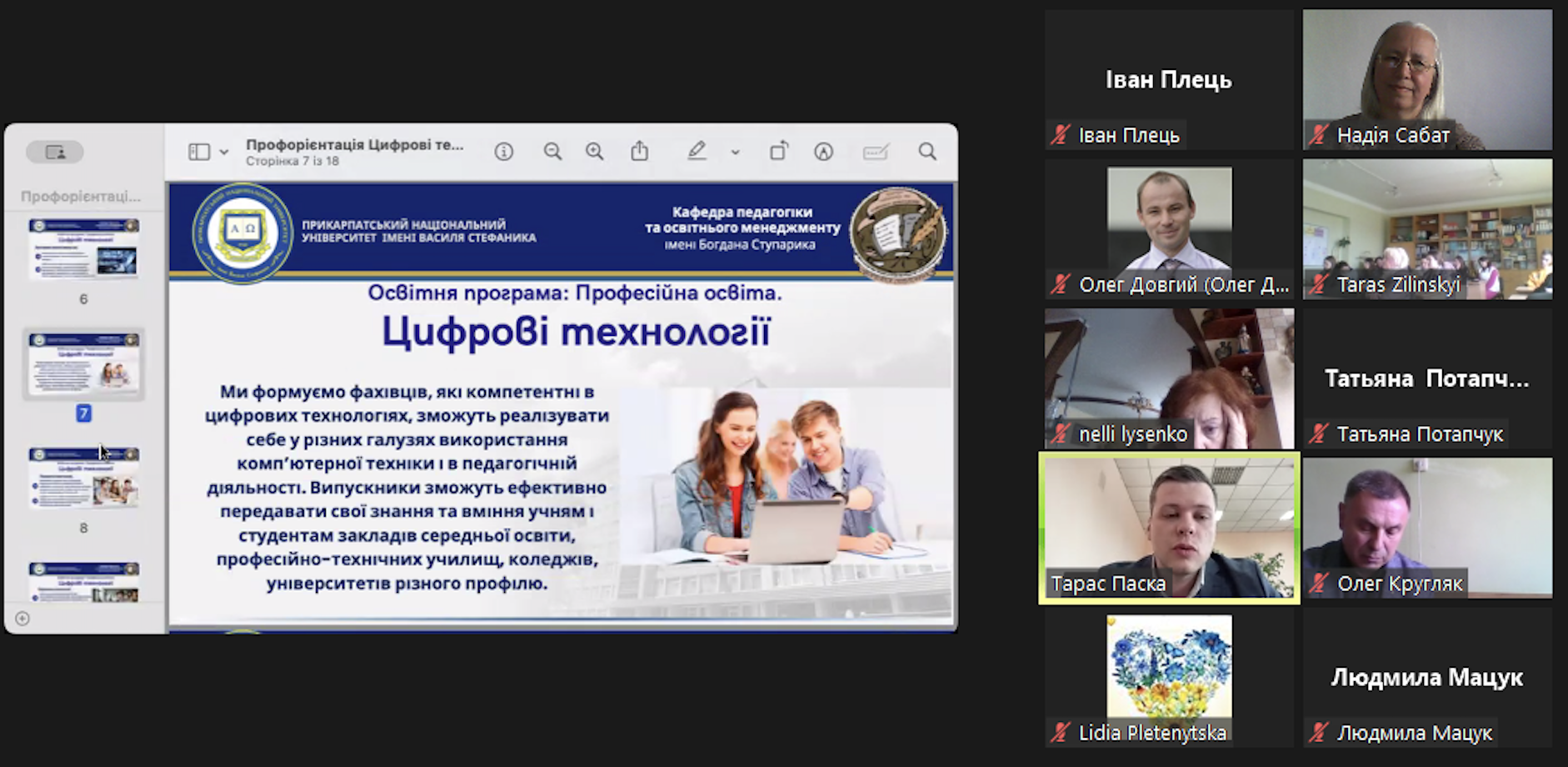
Task: Select Тарас Паска's video tile
Action: (1168, 527)
